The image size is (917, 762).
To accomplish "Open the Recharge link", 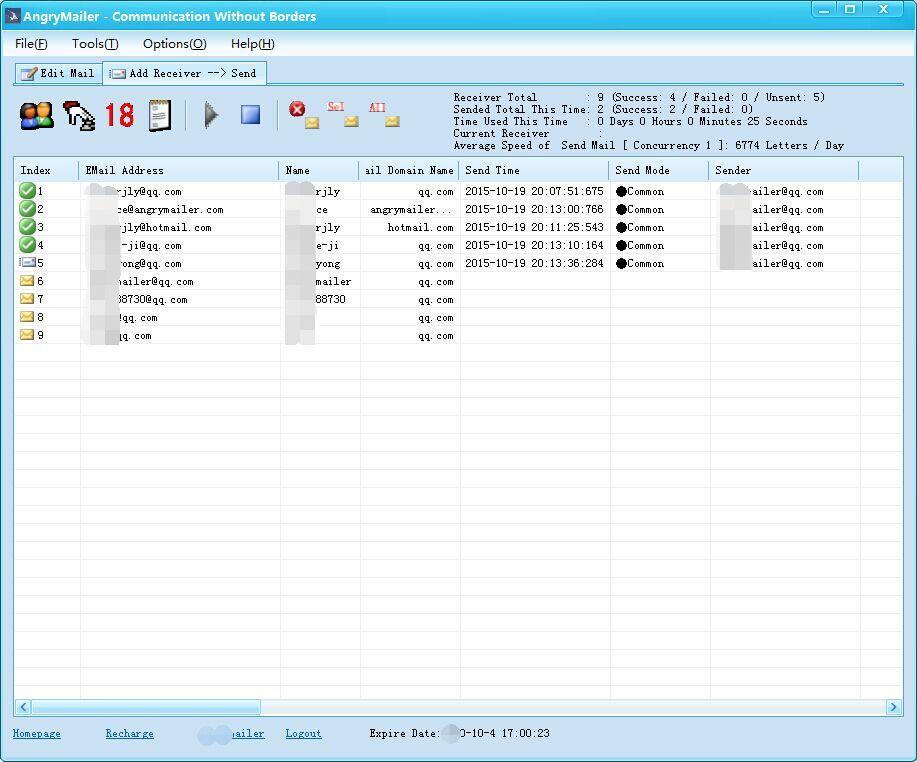I will [129, 733].
